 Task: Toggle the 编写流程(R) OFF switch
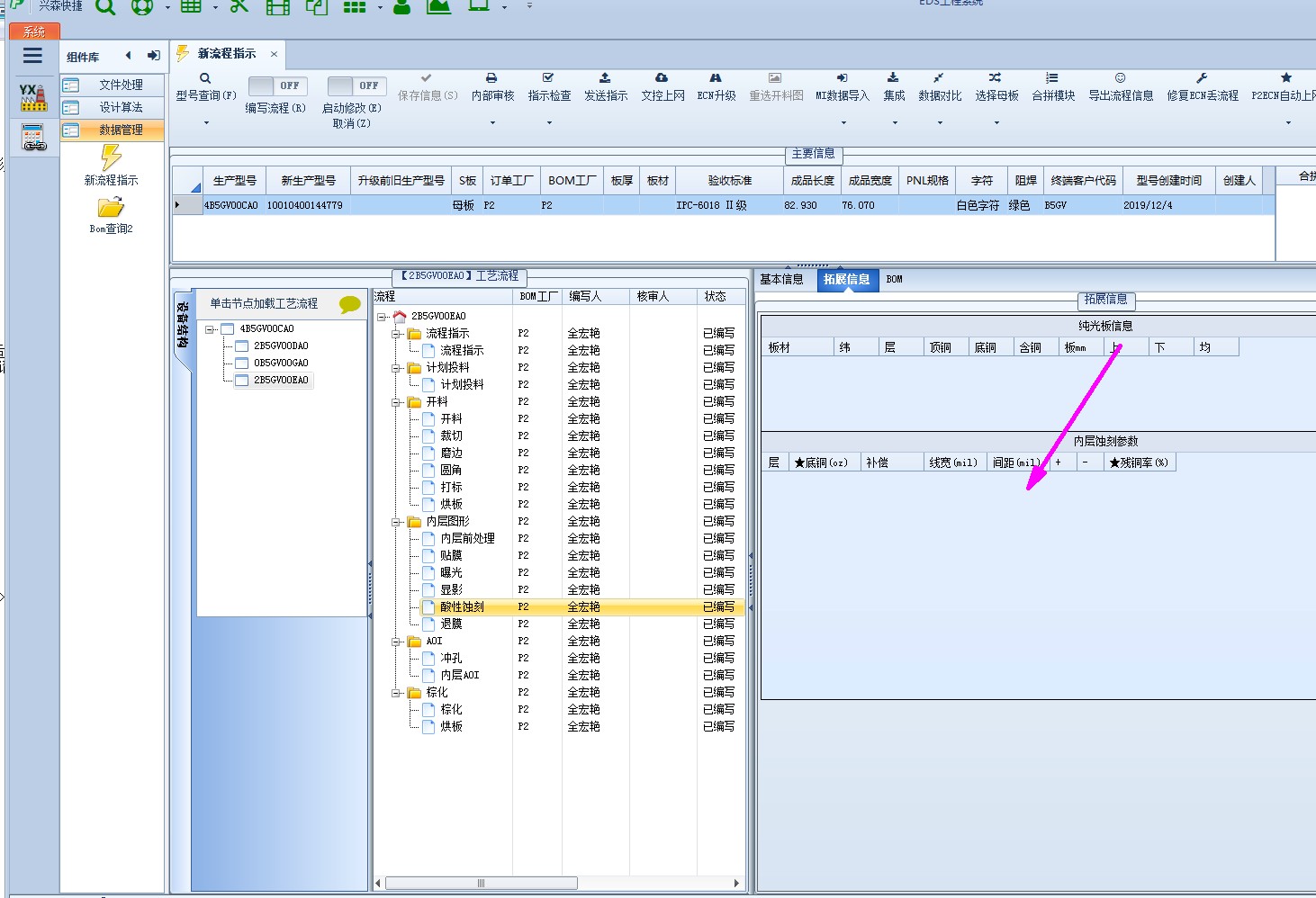tap(276, 85)
